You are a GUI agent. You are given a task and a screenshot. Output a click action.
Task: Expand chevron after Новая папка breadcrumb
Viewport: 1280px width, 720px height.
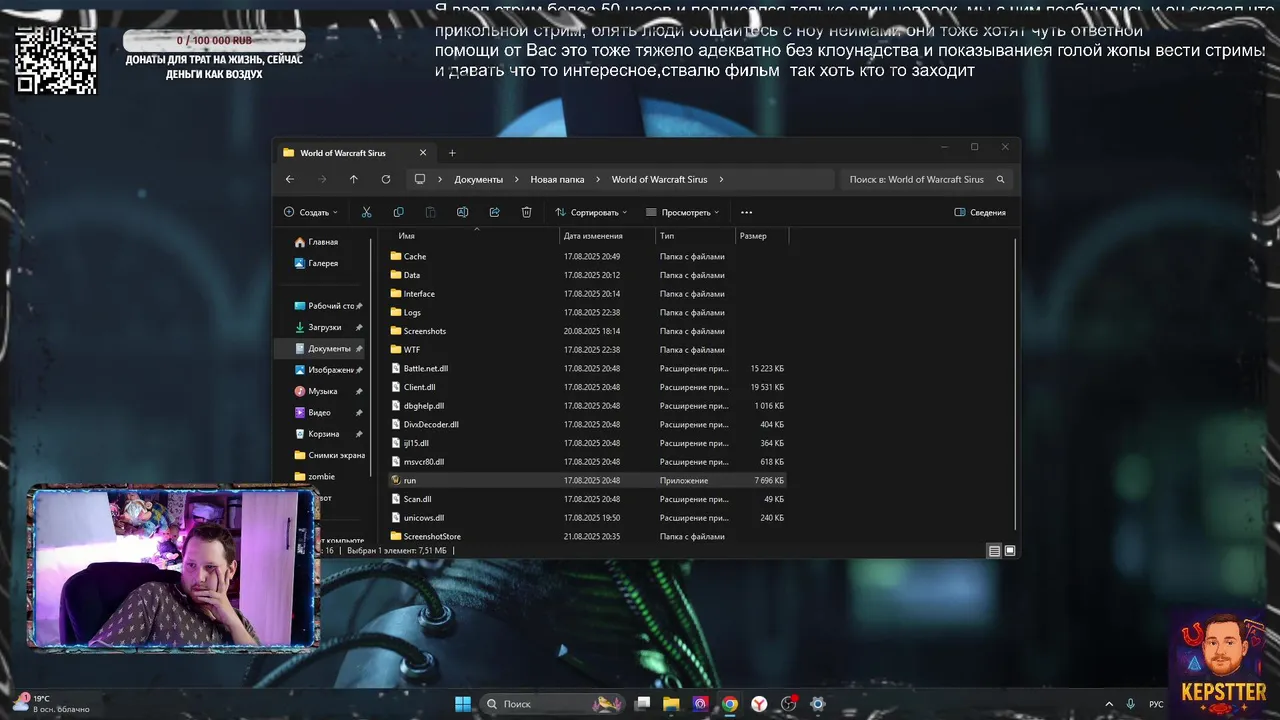[598, 179]
